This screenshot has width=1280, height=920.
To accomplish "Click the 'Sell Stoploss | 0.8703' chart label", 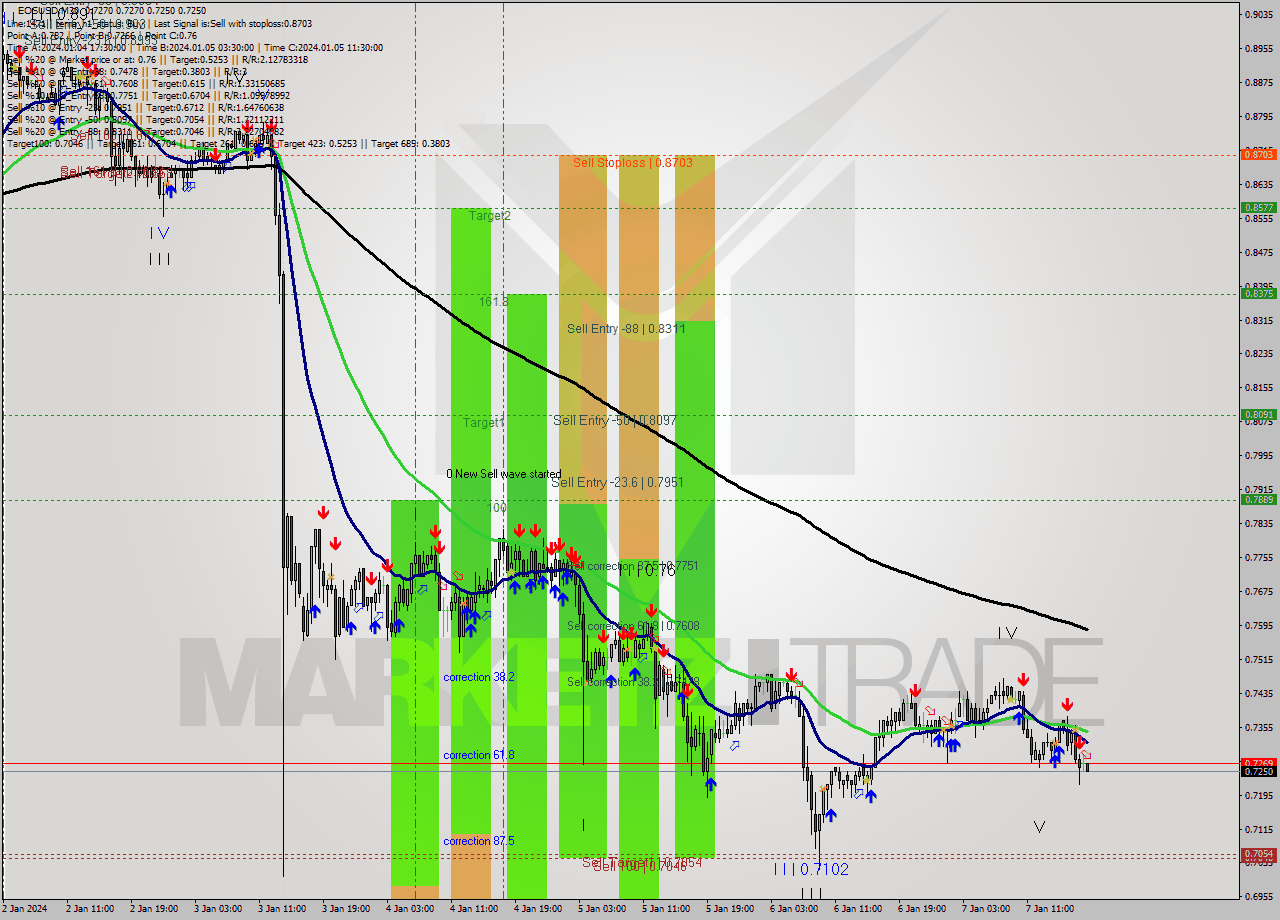I will coord(632,162).
